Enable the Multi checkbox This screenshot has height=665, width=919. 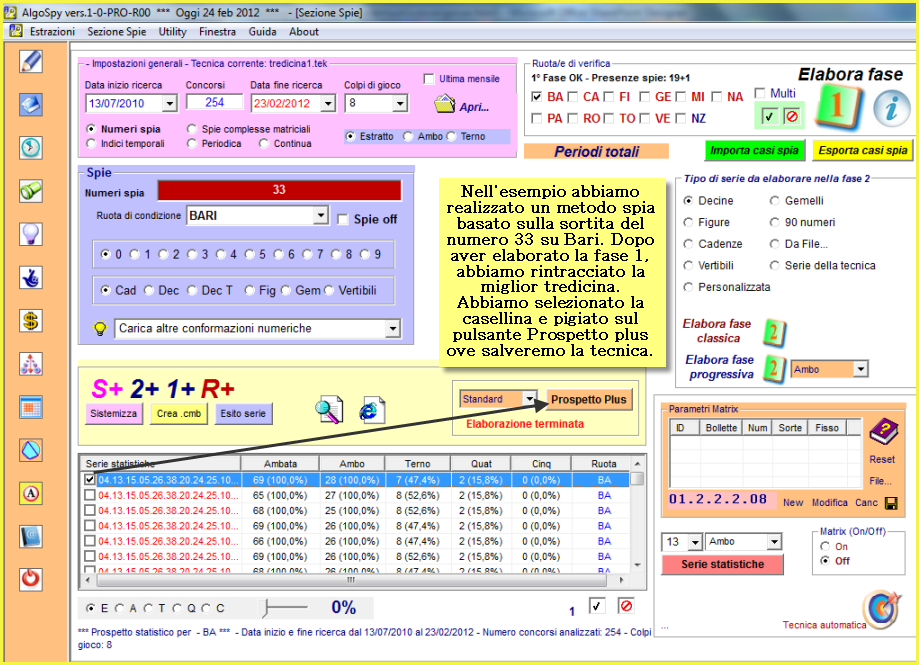pyautogui.click(x=760, y=93)
